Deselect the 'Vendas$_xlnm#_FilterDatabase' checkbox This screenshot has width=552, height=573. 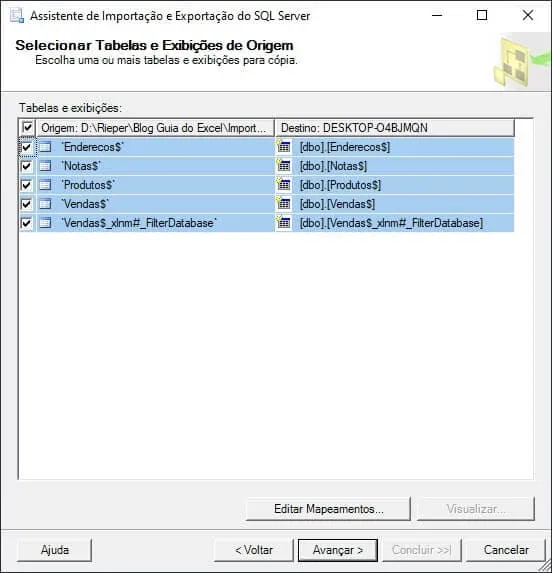[x=26, y=223]
